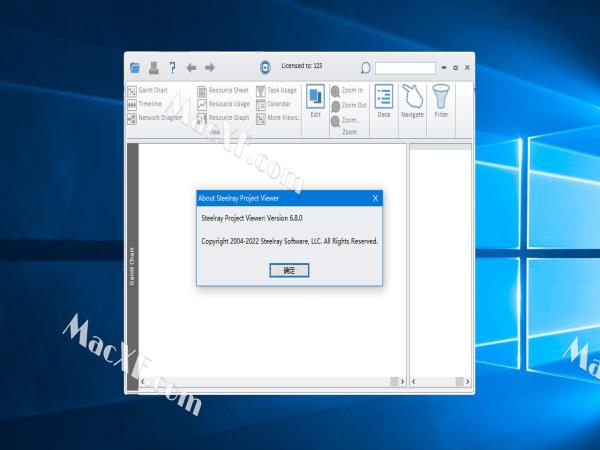This screenshot has height=450, width=600.
Task: Click left arrow of right pane scrollbar
Action: click(x=414, y=382)
